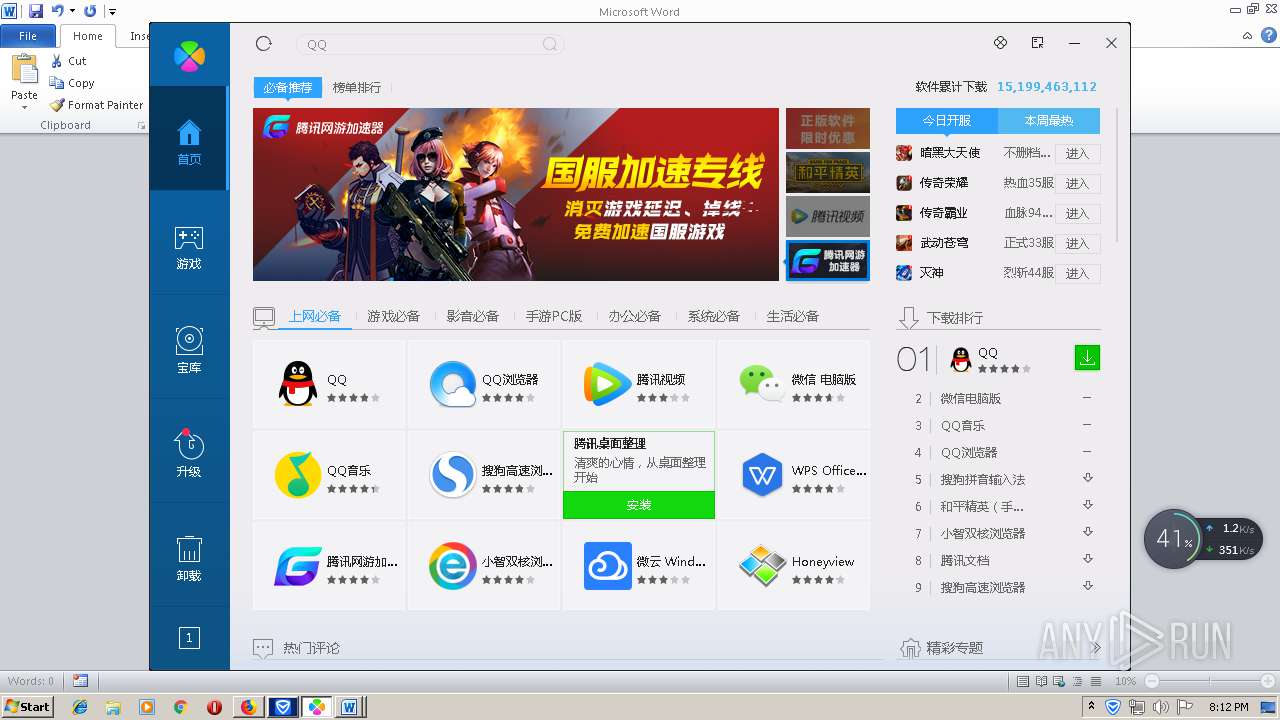Viewport: 1280px width, 720px height.
Task: Open the Windows Start button
Action: pyautogui.click(x=28, y=707)
